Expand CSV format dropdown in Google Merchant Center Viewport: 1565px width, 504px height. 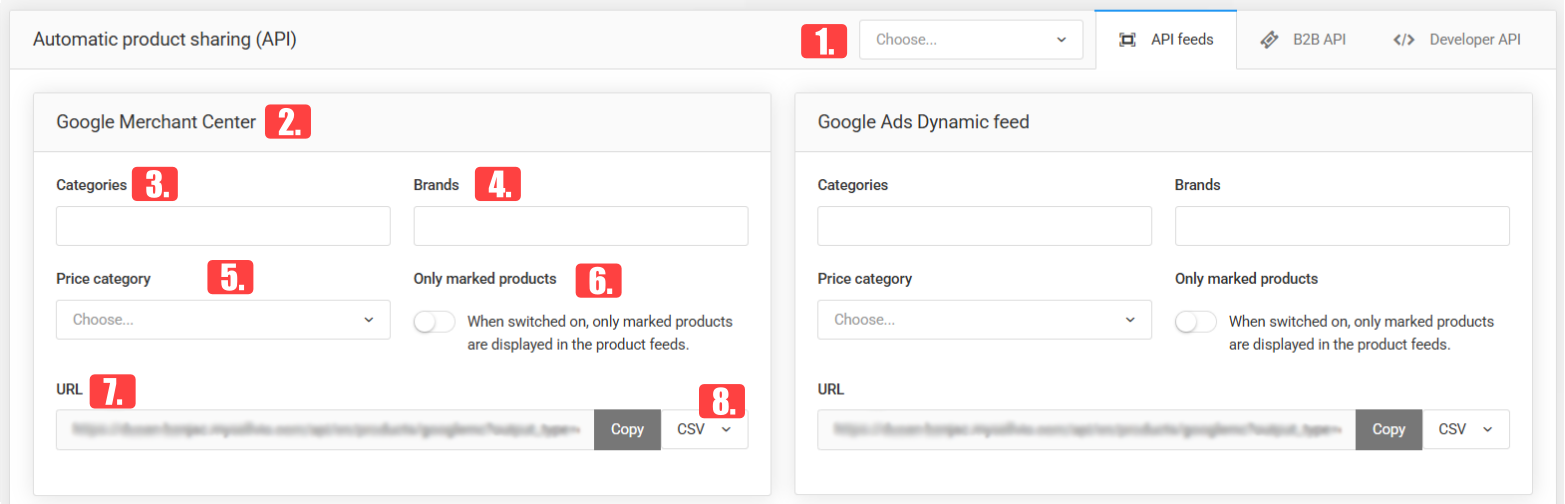pos(704,429)
